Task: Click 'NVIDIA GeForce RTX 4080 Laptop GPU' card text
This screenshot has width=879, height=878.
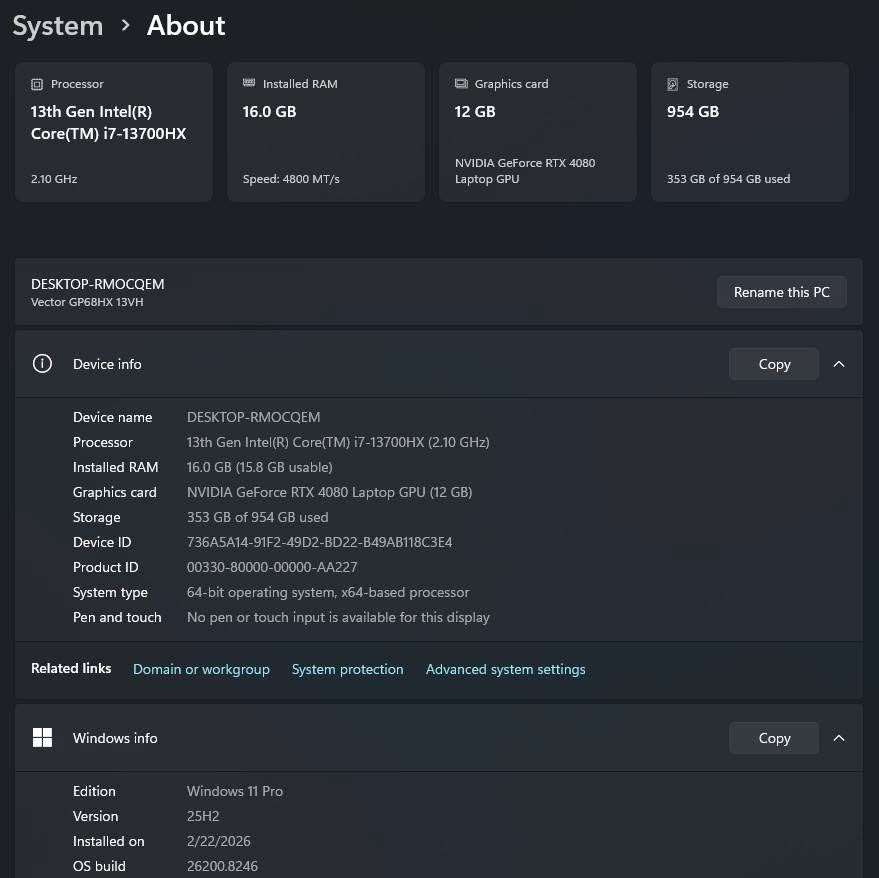Action: pos(525,171)
